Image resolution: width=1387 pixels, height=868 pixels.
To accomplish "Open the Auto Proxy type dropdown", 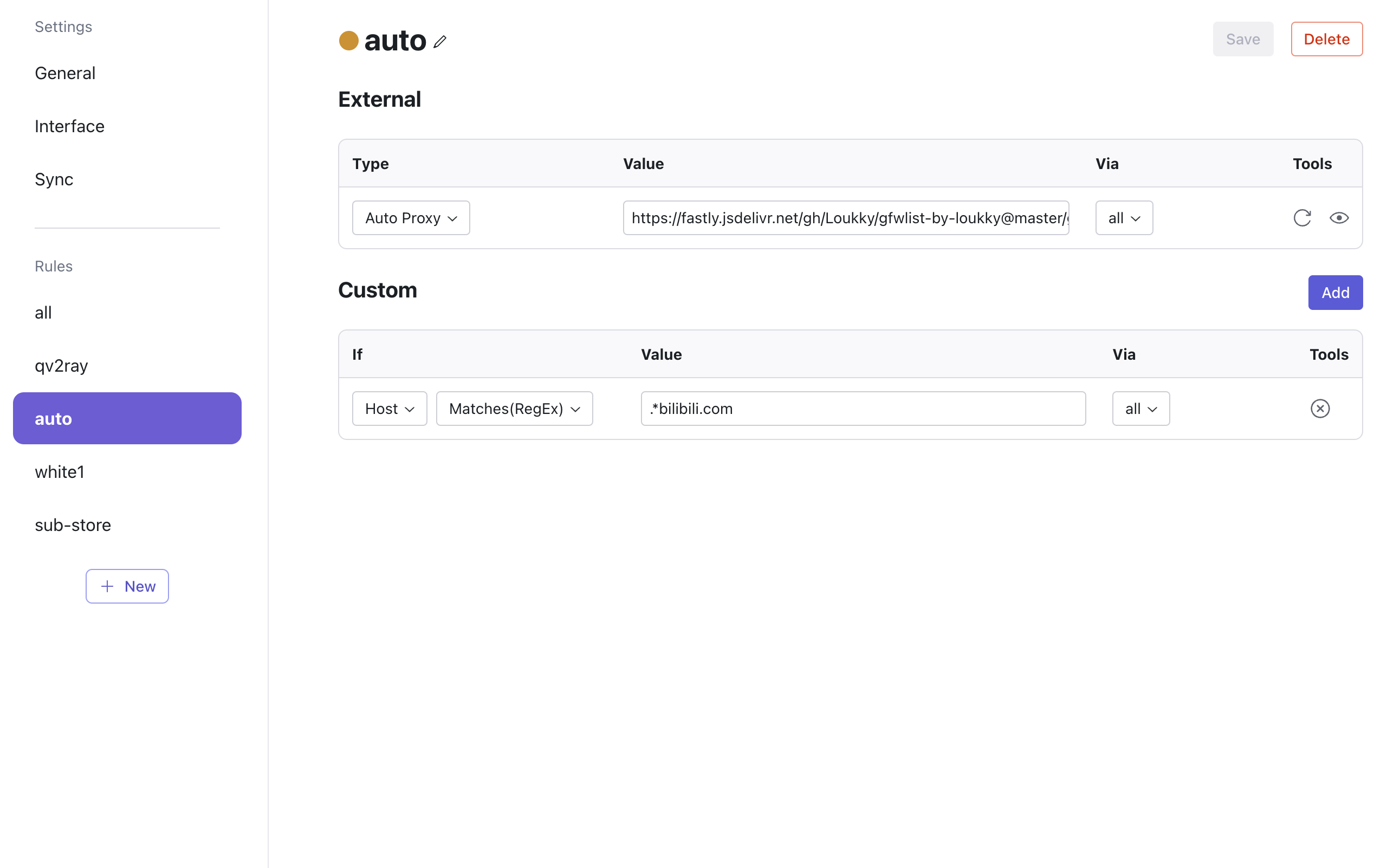I will tap(411, 218).
